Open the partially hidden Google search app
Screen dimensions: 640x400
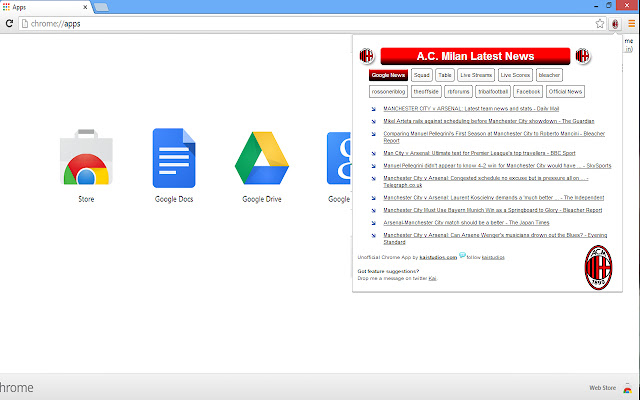point(339,158)
